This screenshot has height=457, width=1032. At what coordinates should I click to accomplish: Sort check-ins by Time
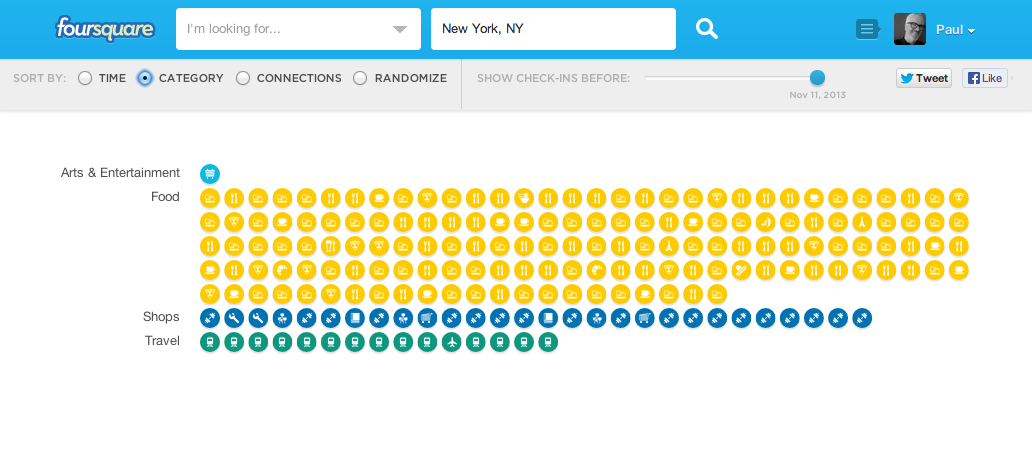click(102, 78)
